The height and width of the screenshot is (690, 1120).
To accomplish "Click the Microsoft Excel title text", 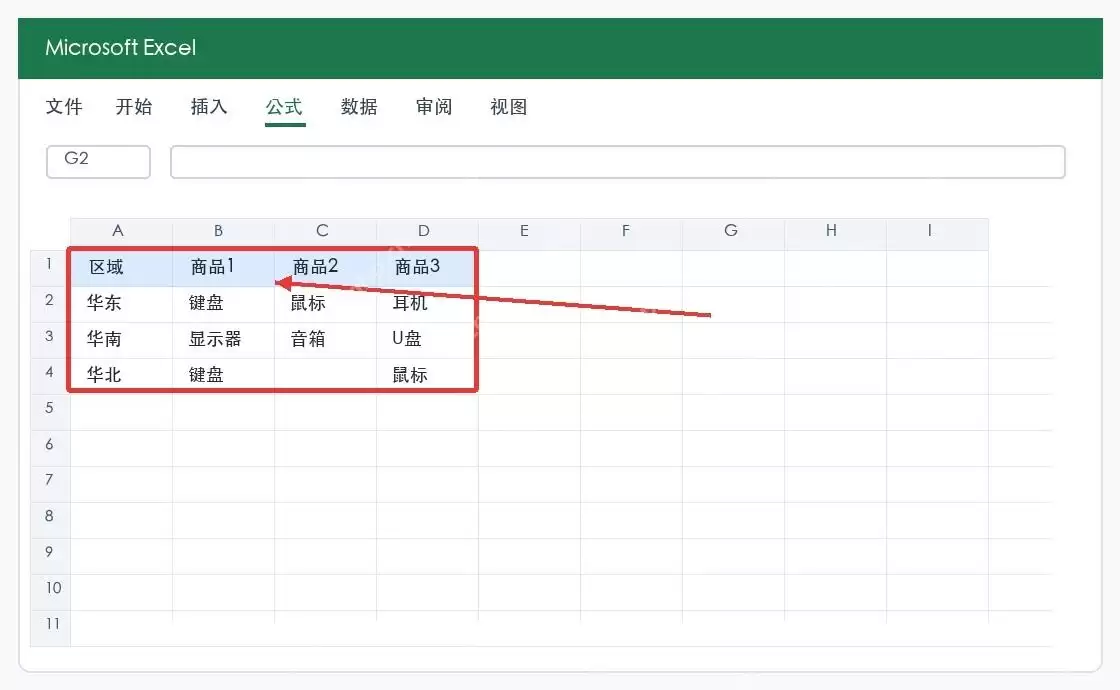I will click(x=120, y=48).
